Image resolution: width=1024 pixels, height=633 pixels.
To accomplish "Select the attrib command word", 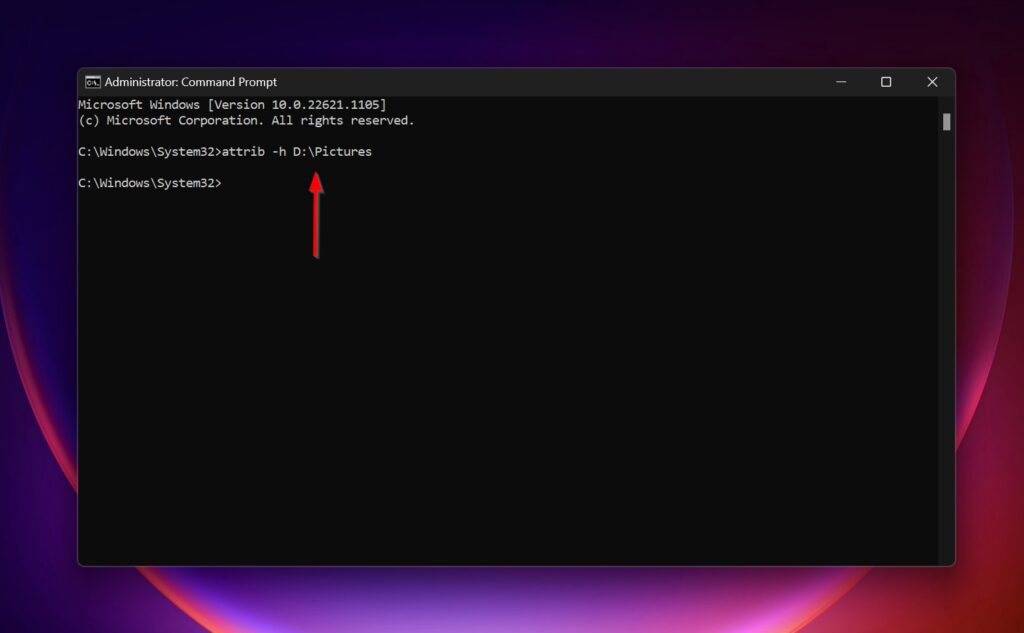I will point(243,151).
